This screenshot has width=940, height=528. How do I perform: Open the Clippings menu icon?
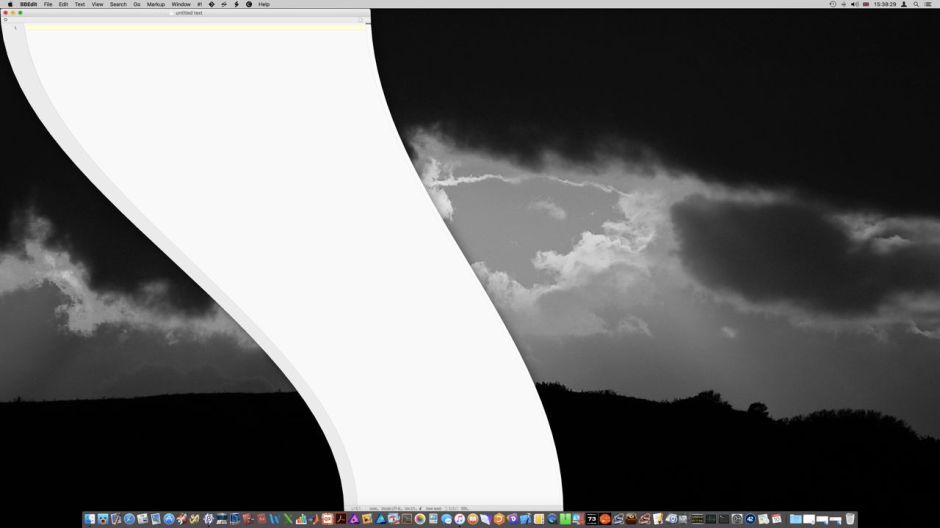[x=249, y=4]
